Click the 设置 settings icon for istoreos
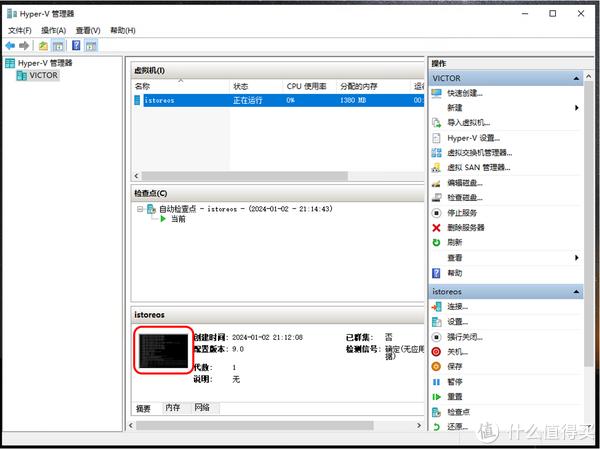This screenshot has height=449, width=600. point(436,322)
